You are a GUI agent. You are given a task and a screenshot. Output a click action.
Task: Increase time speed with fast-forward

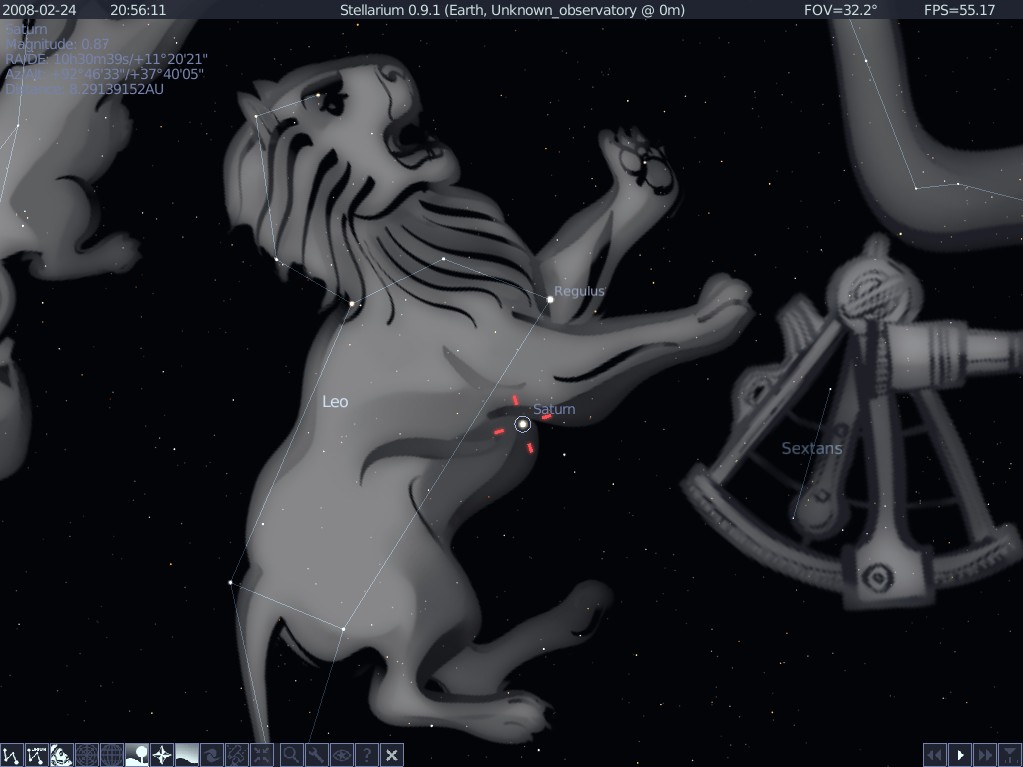pos(985,755)
